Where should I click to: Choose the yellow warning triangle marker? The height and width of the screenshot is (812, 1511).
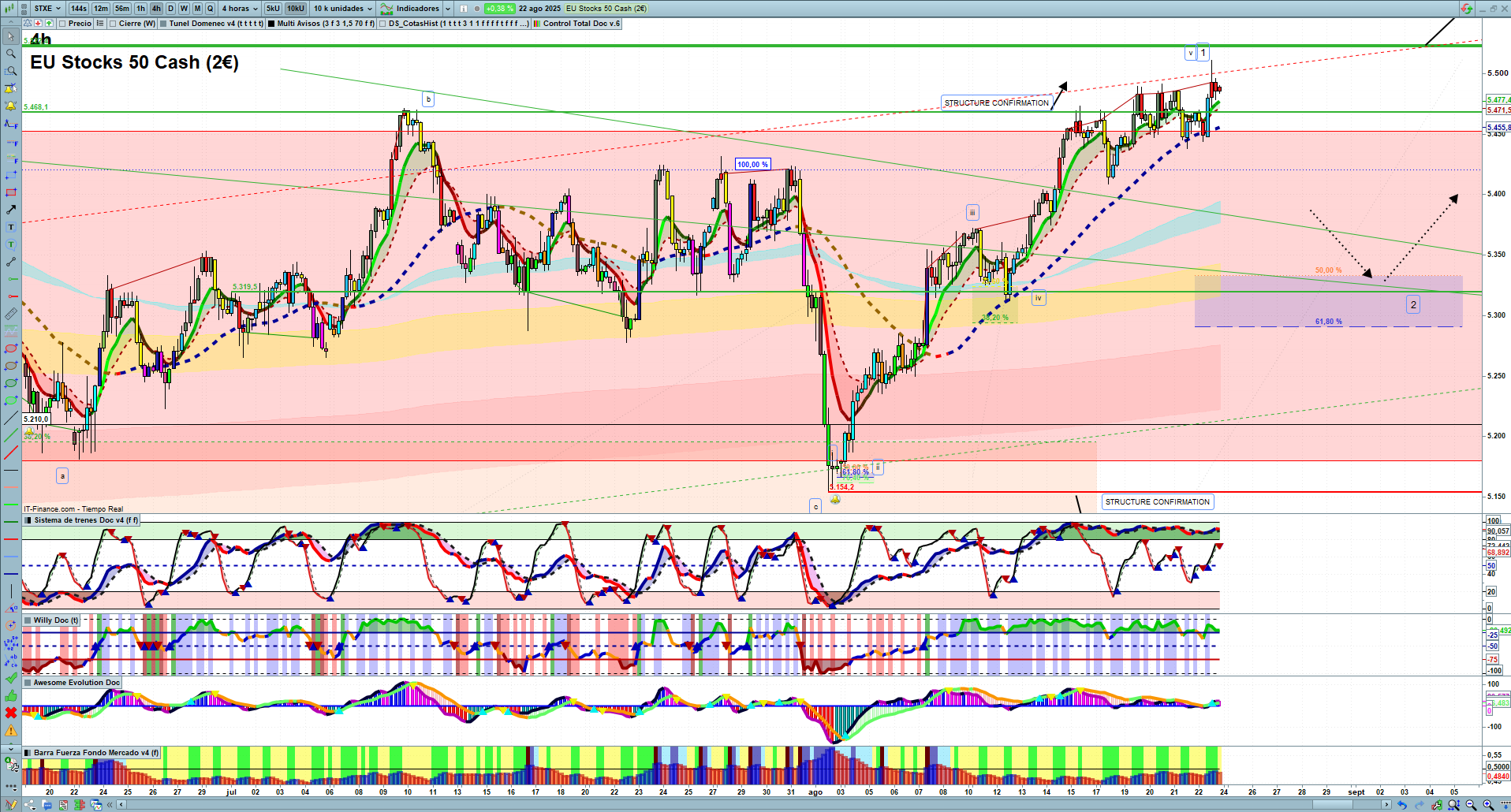11,730
